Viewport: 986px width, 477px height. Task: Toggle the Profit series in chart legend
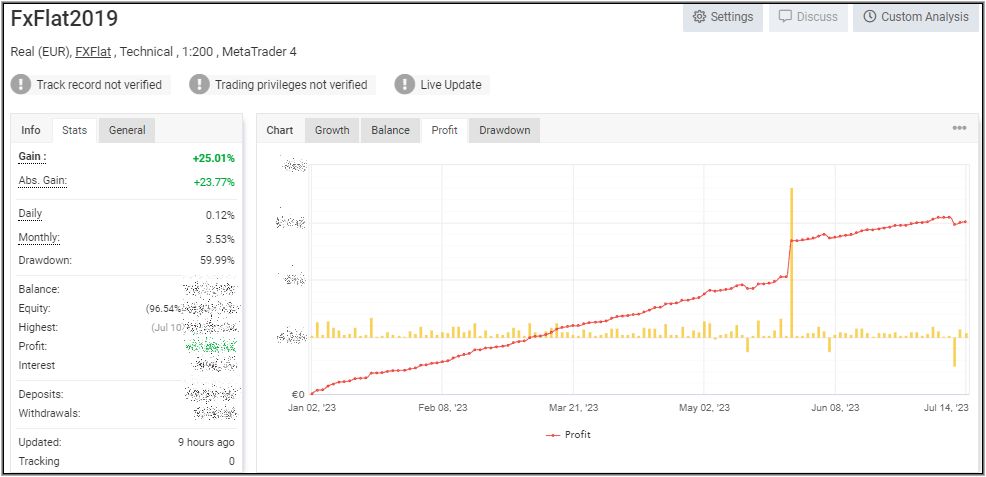tap(568, 435)
